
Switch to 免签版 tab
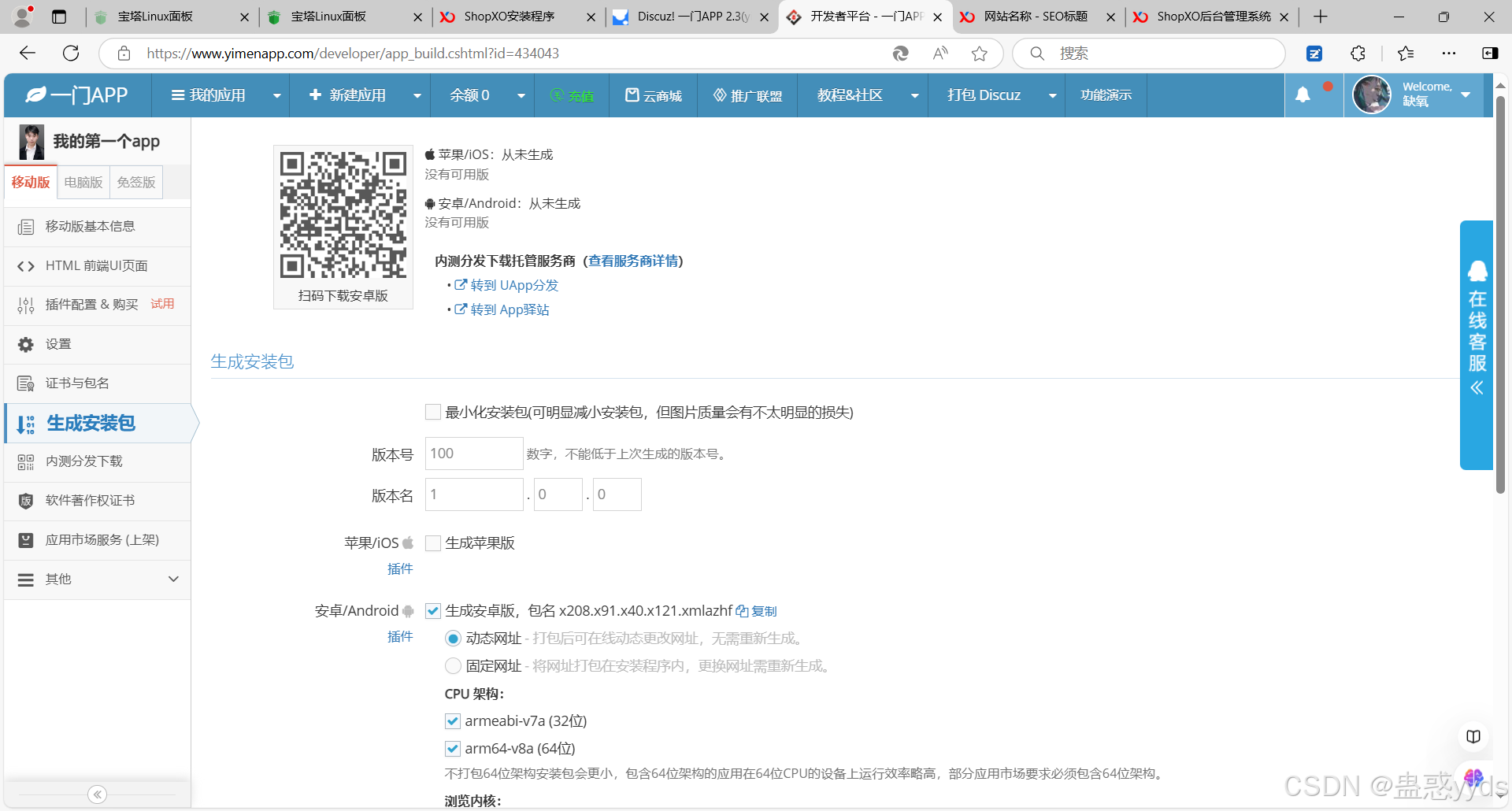[x=136, y=182]
